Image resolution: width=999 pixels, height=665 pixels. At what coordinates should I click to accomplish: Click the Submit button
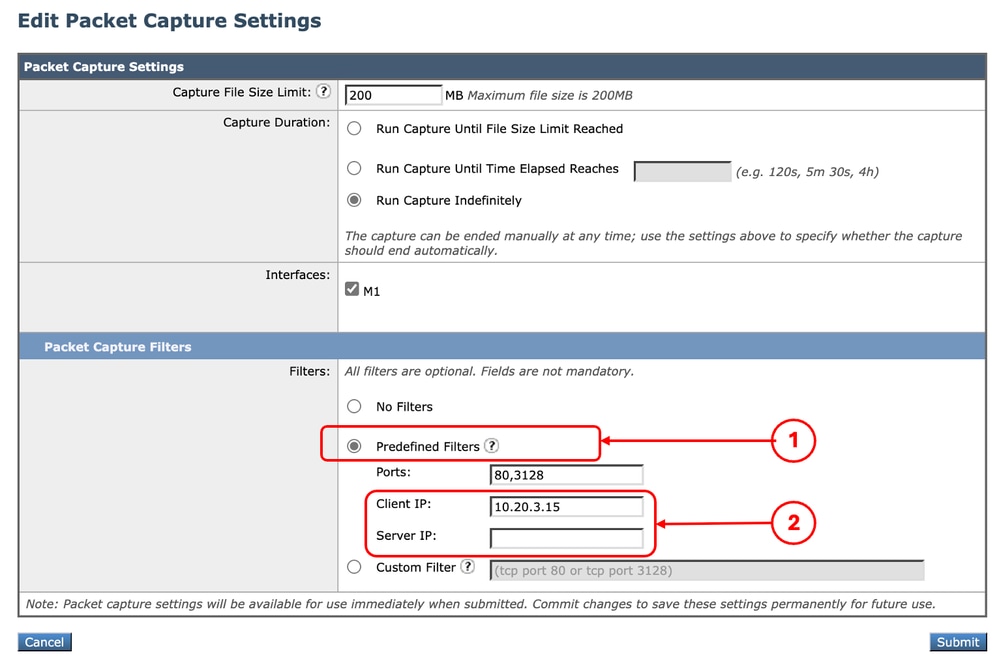[x=958, y=642]
